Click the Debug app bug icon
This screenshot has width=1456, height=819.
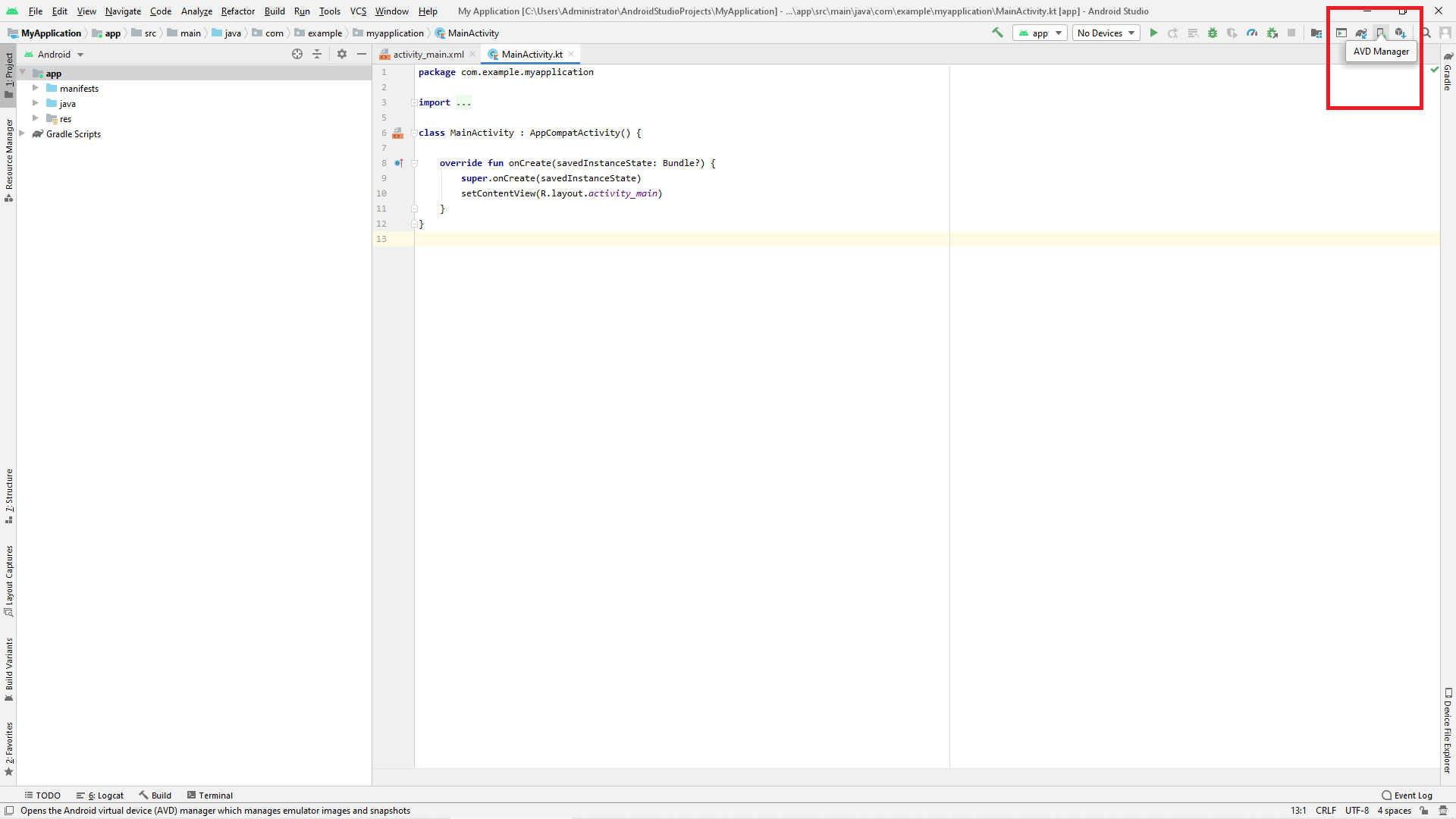pos(1213,33)
